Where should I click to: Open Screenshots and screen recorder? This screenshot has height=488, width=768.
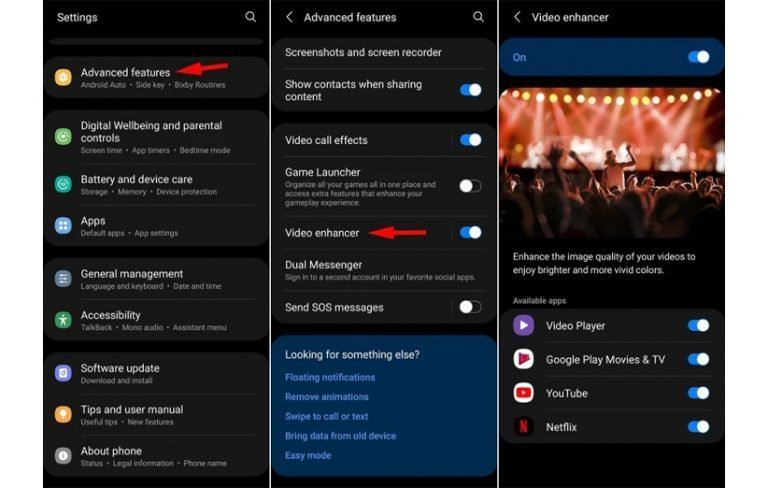tap(363, 52)
